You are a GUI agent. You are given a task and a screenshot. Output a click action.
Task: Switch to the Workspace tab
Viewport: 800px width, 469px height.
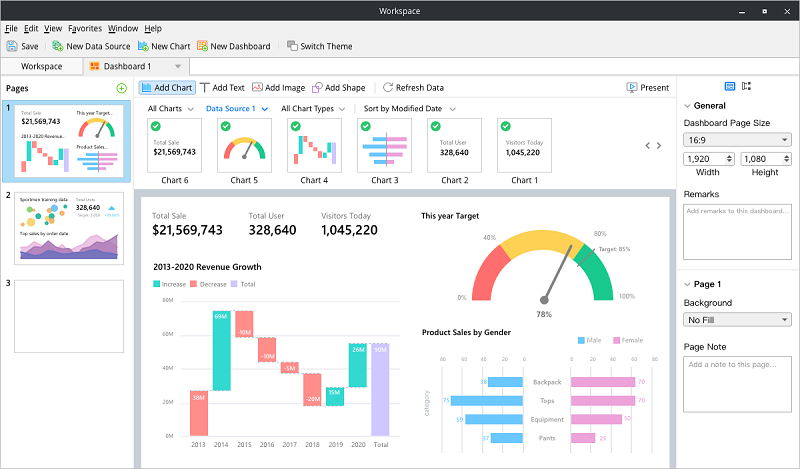tap(41, 66)
